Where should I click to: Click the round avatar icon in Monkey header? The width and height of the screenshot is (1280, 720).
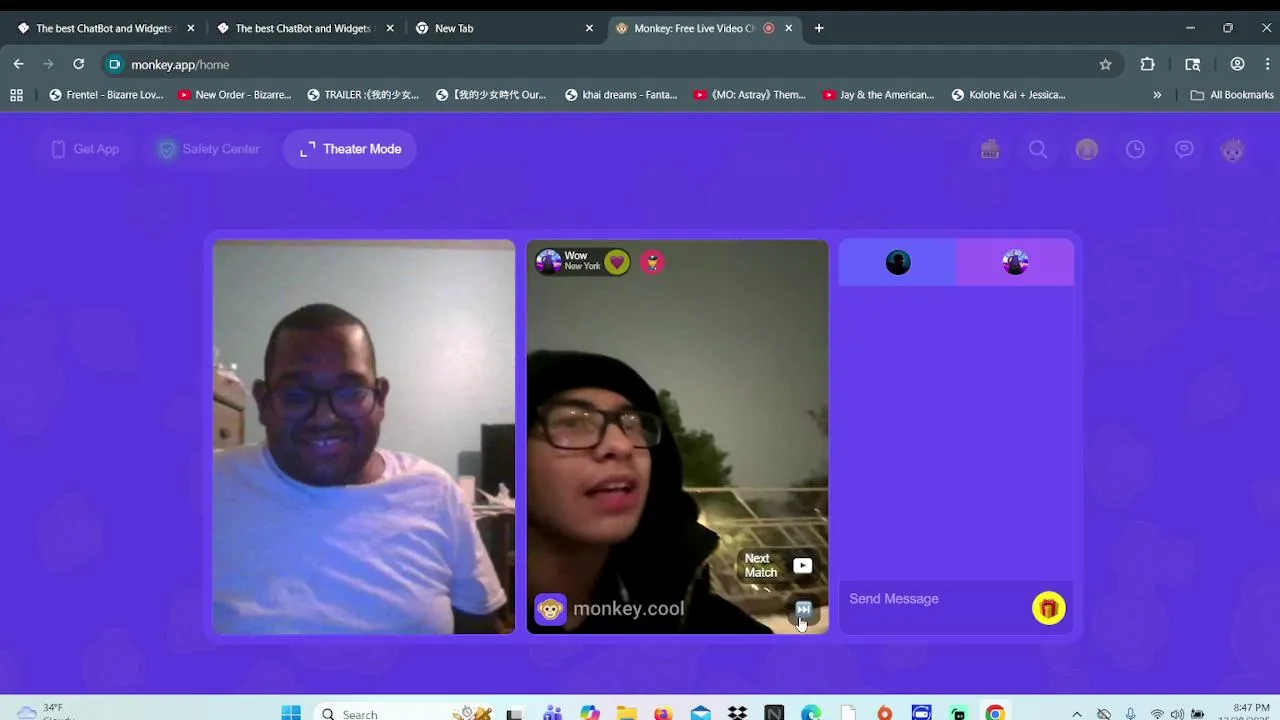pos(1087,149)
